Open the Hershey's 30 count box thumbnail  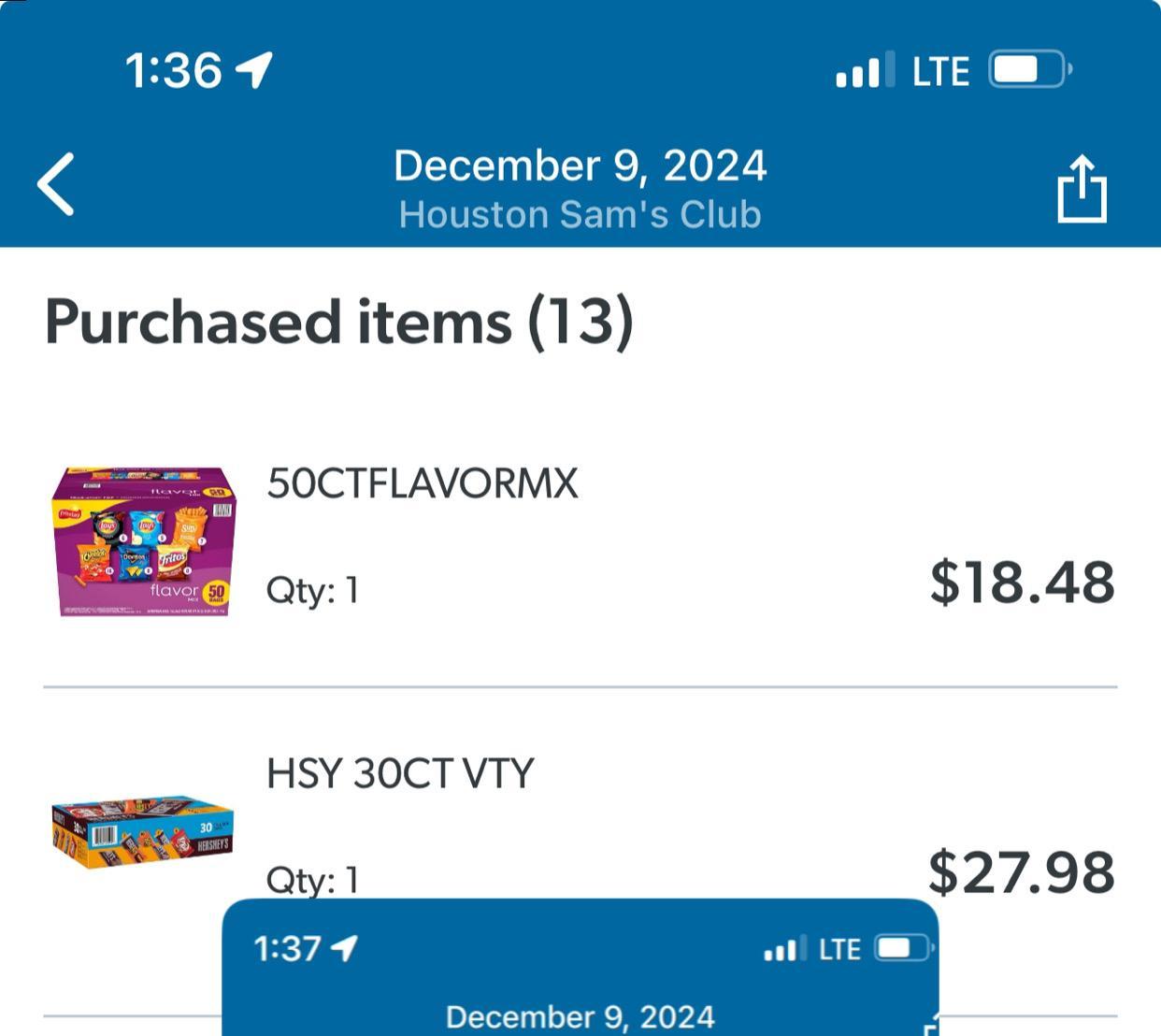142,830
